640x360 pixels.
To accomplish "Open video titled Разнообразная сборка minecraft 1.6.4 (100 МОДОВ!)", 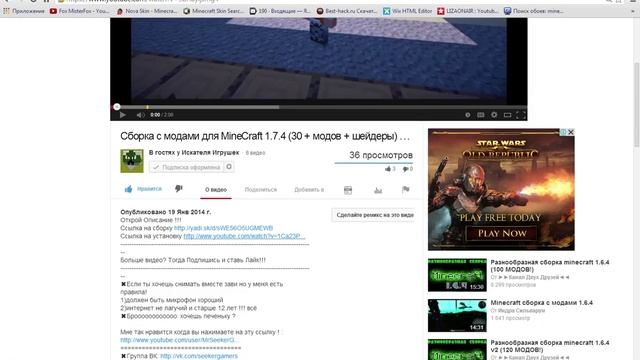I will (x=550, y=266).
